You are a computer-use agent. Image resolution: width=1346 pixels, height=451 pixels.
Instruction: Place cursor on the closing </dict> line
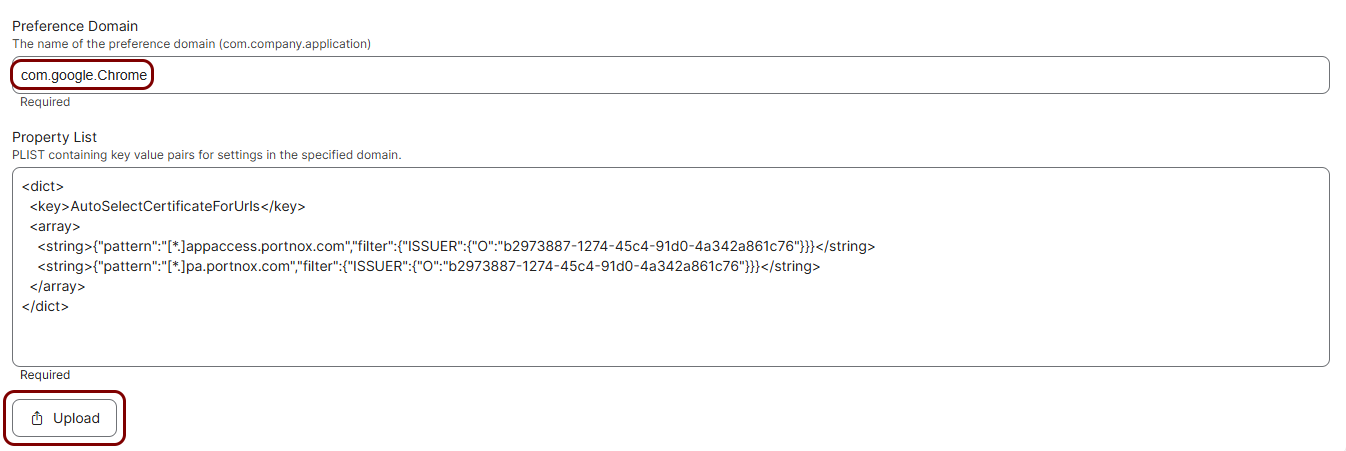click(x=45, y=306)
